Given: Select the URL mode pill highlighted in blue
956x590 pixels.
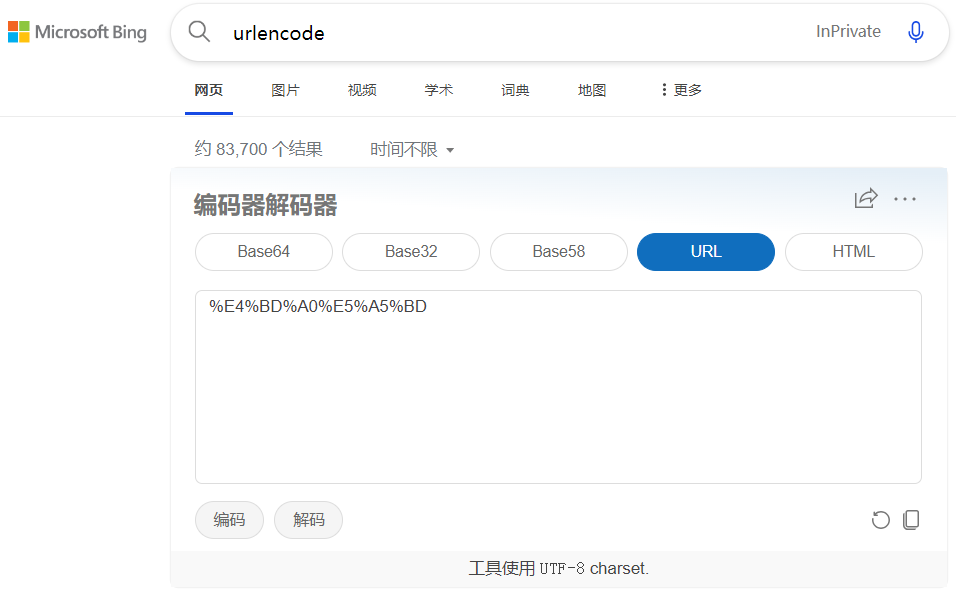Looking at the screenshot, I should click(705, 252).
